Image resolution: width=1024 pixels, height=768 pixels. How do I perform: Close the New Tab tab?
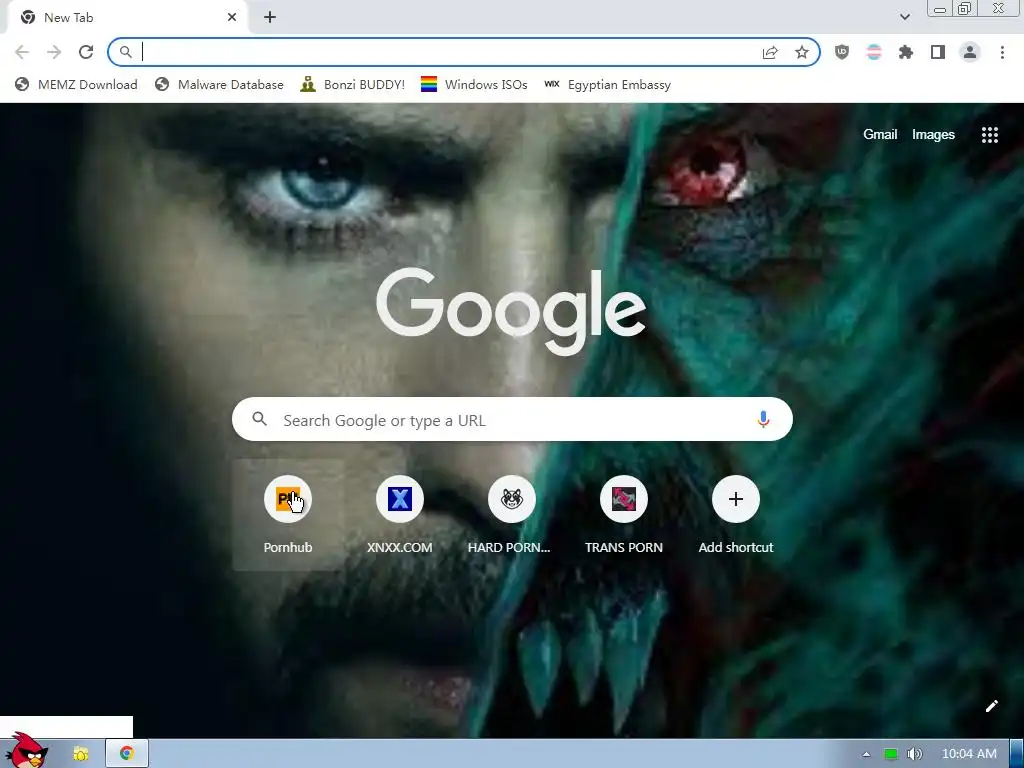tap(232, 18)
